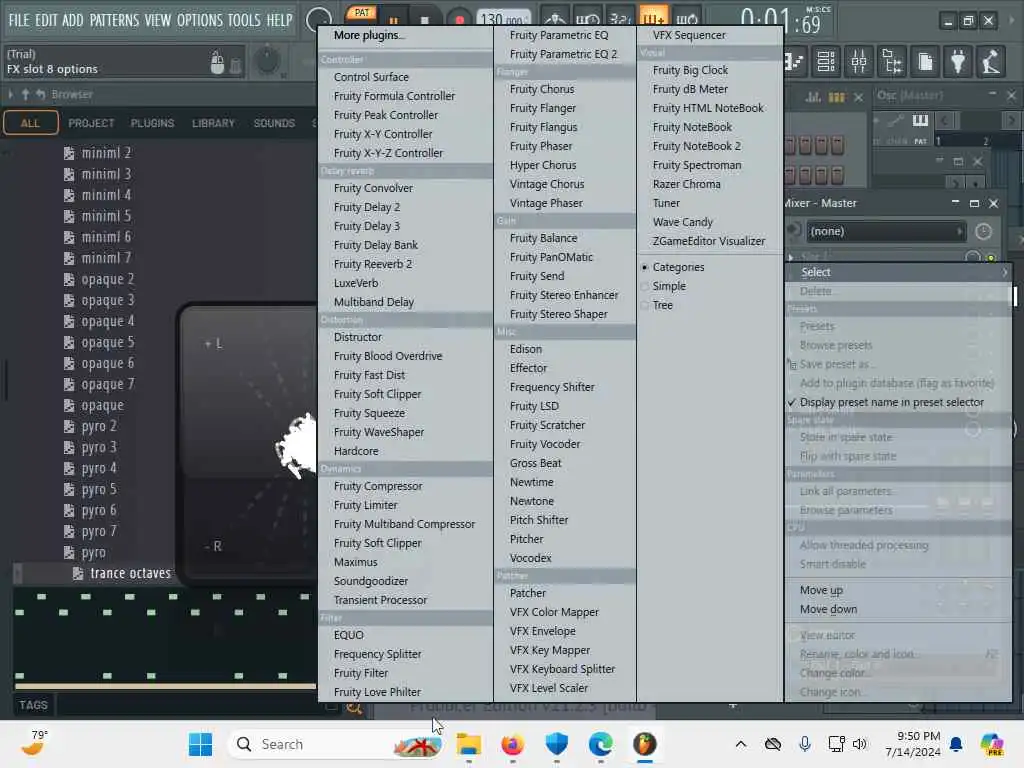Image resolution: width=1024 pixels, height=768 pixels.
Task: Click the Windows taskbar Search box
Action: click(x=334, y=744)
